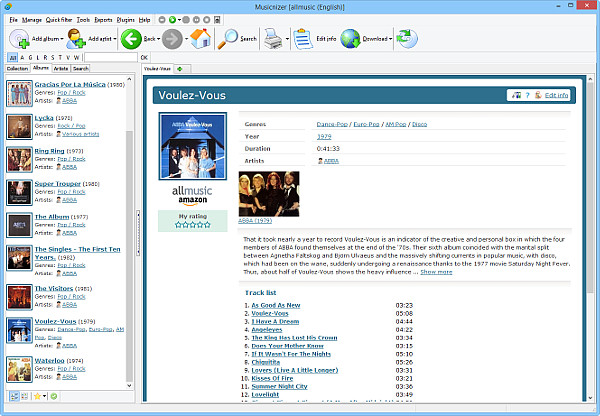Click the album list vertical scrollbar
This screenshot has width=600, height=416.
(129, 257)
